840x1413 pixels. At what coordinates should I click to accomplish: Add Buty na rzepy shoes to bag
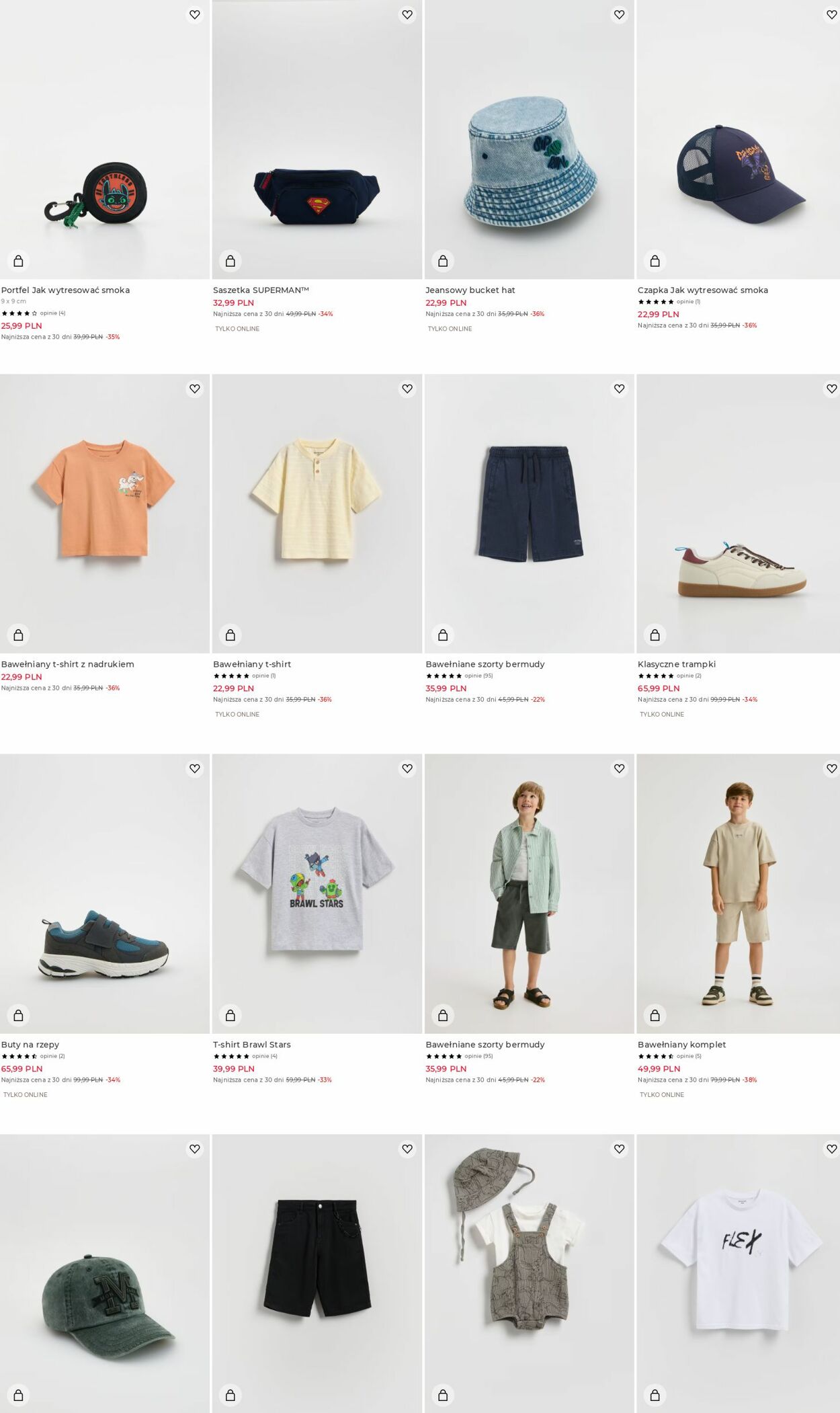(x=18, y=1015)
